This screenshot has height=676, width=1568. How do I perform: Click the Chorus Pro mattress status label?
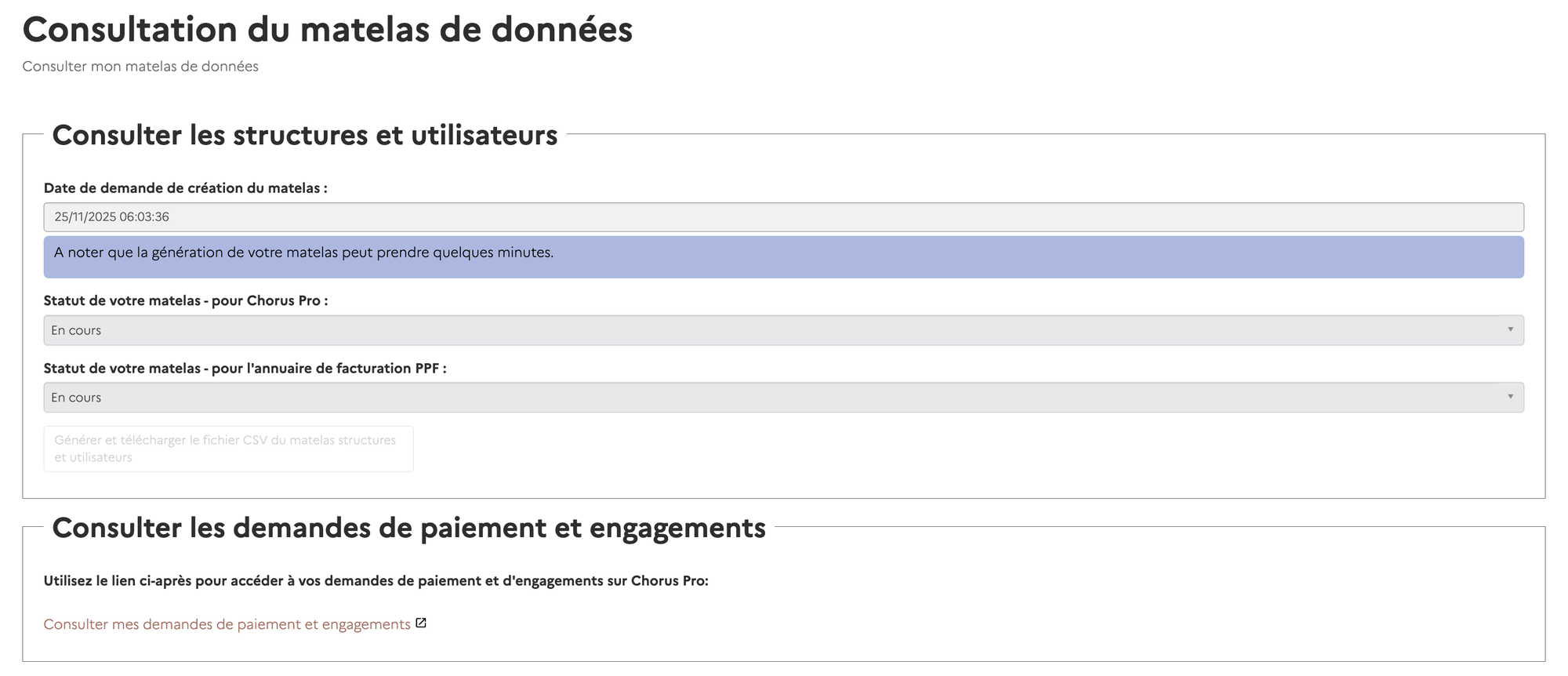pos(185,300)
